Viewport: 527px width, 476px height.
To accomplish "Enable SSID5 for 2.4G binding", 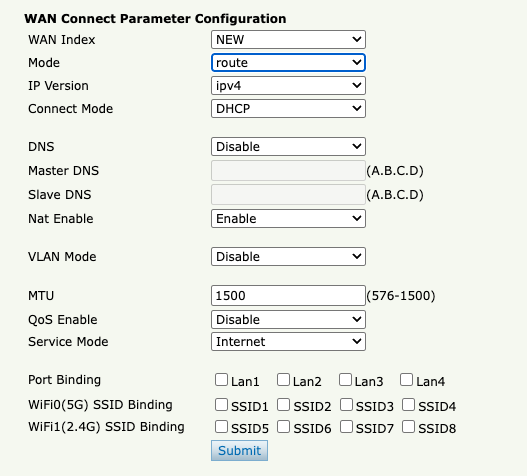I will 221,427.
